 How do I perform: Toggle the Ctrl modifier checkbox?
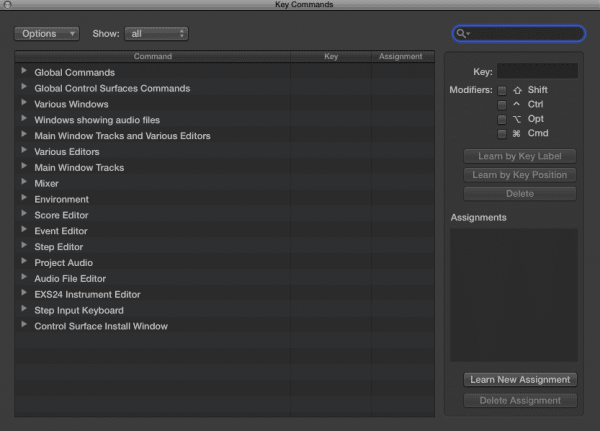[502, 105]
